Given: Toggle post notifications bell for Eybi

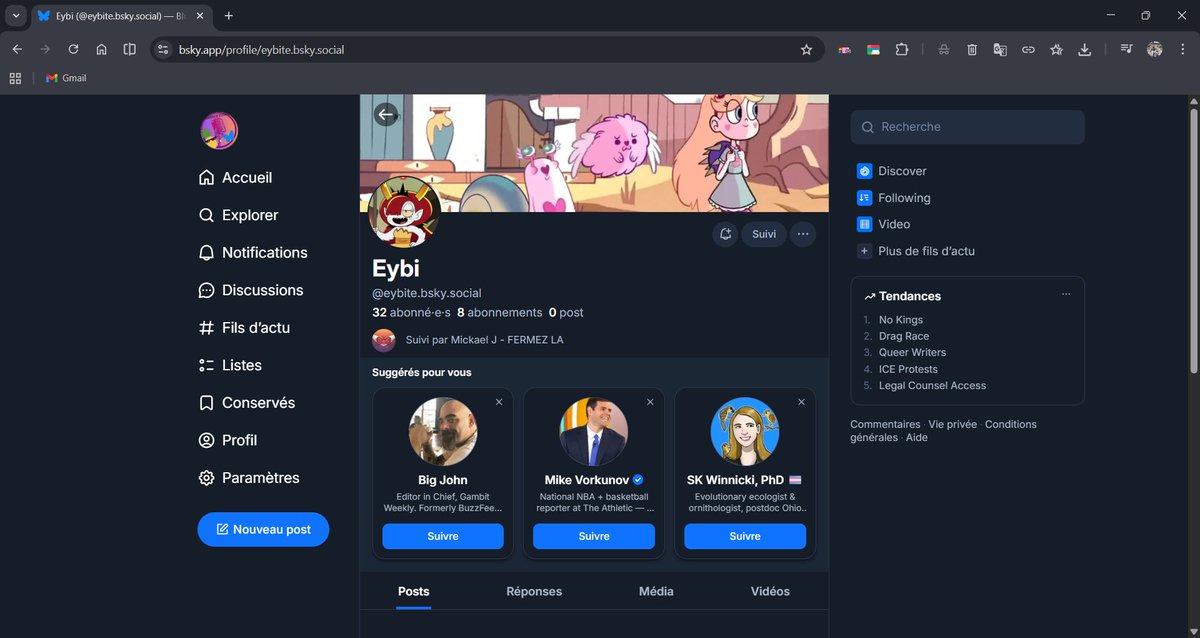Looking at the screenshot, I should tap(725, 234).
